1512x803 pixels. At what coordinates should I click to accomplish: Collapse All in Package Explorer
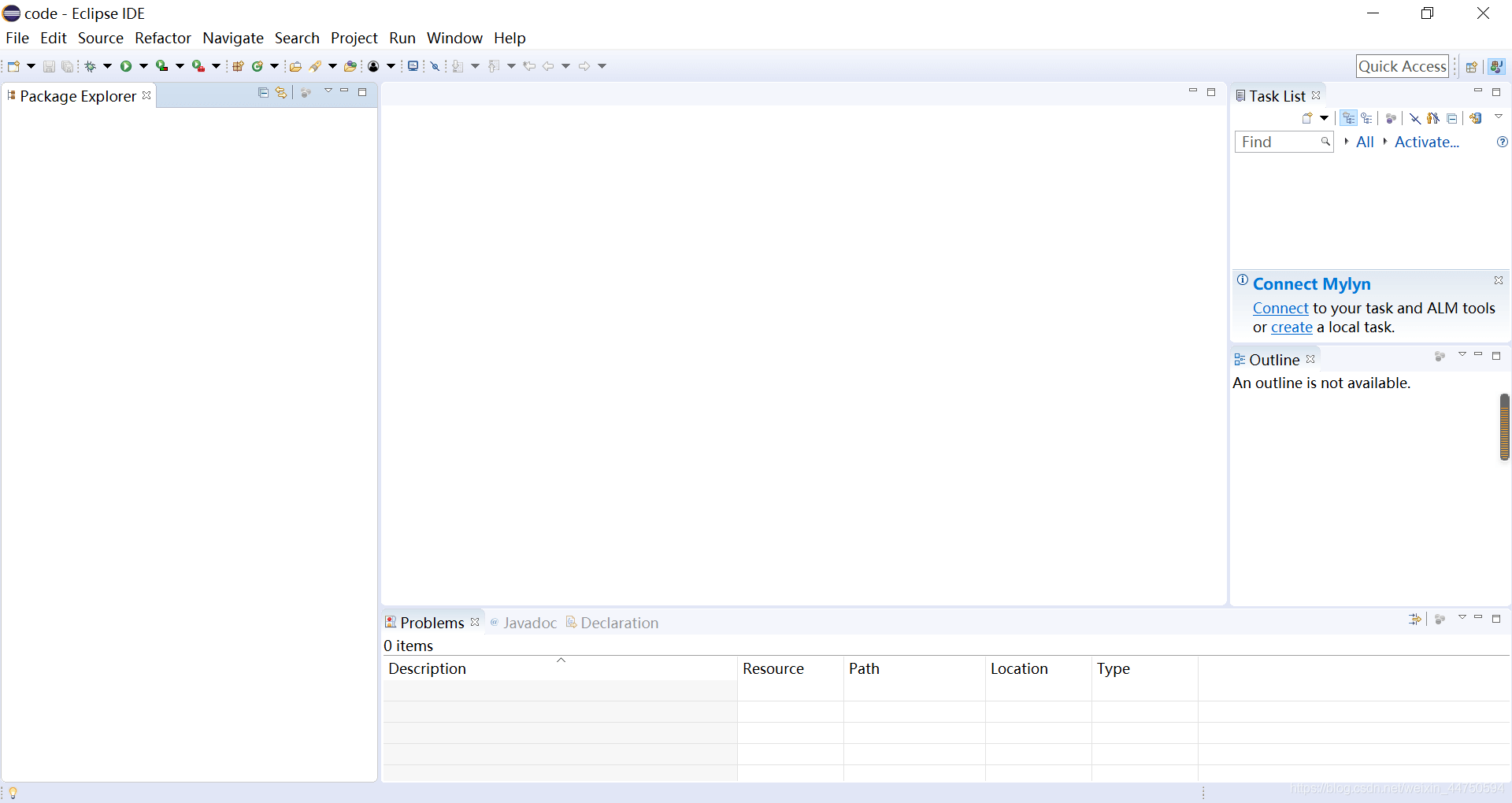coord(263,93)
